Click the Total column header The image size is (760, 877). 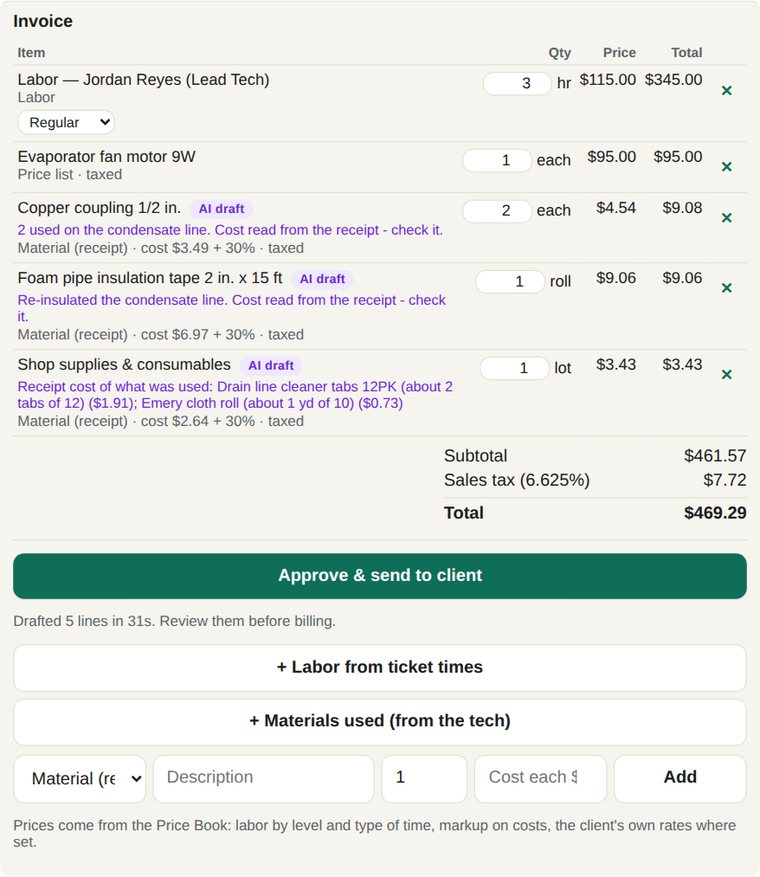687,53
